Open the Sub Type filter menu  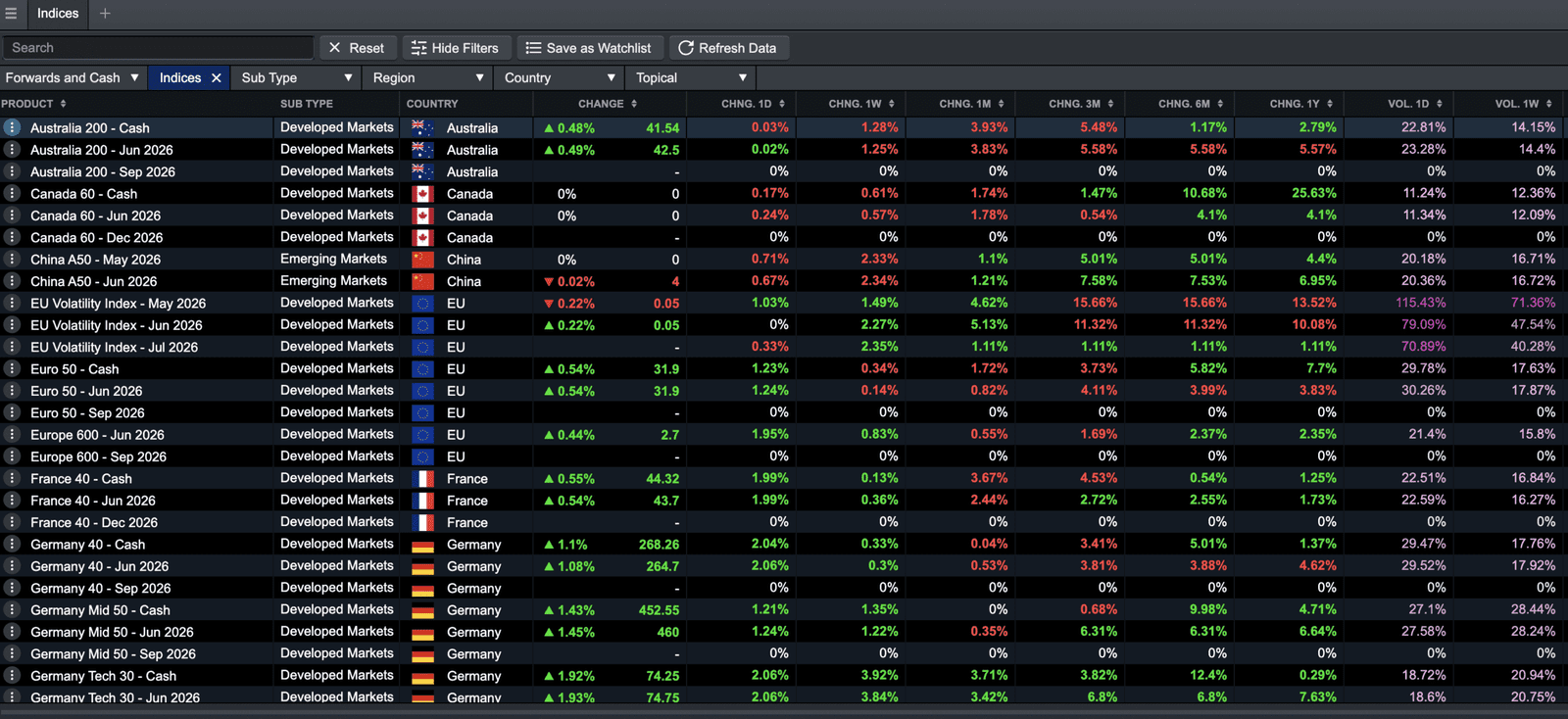click(296, 77)
